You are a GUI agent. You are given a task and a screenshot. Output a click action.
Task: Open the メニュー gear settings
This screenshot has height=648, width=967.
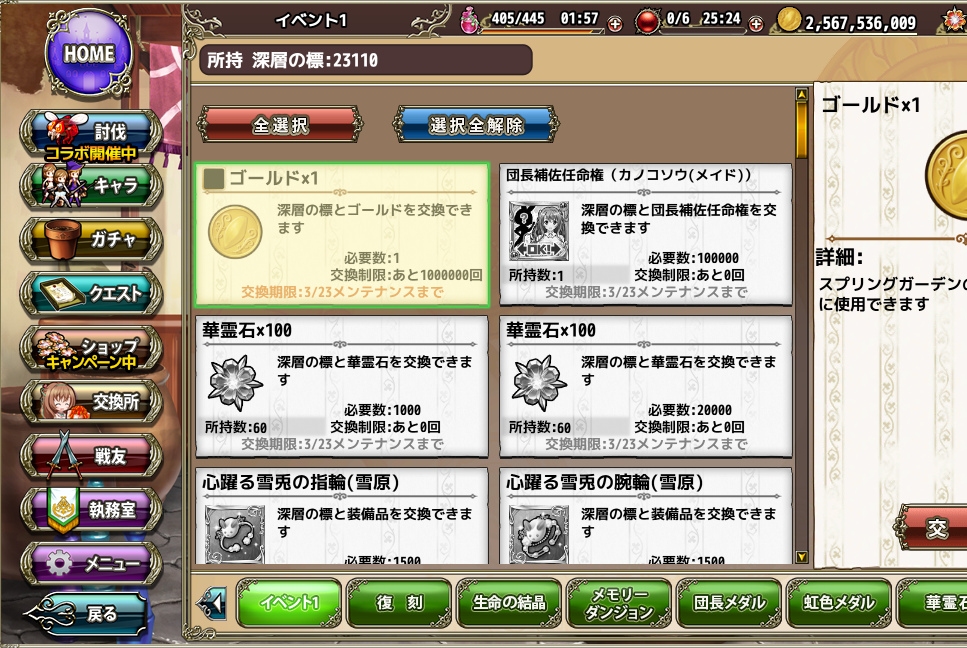pos(91,564)
